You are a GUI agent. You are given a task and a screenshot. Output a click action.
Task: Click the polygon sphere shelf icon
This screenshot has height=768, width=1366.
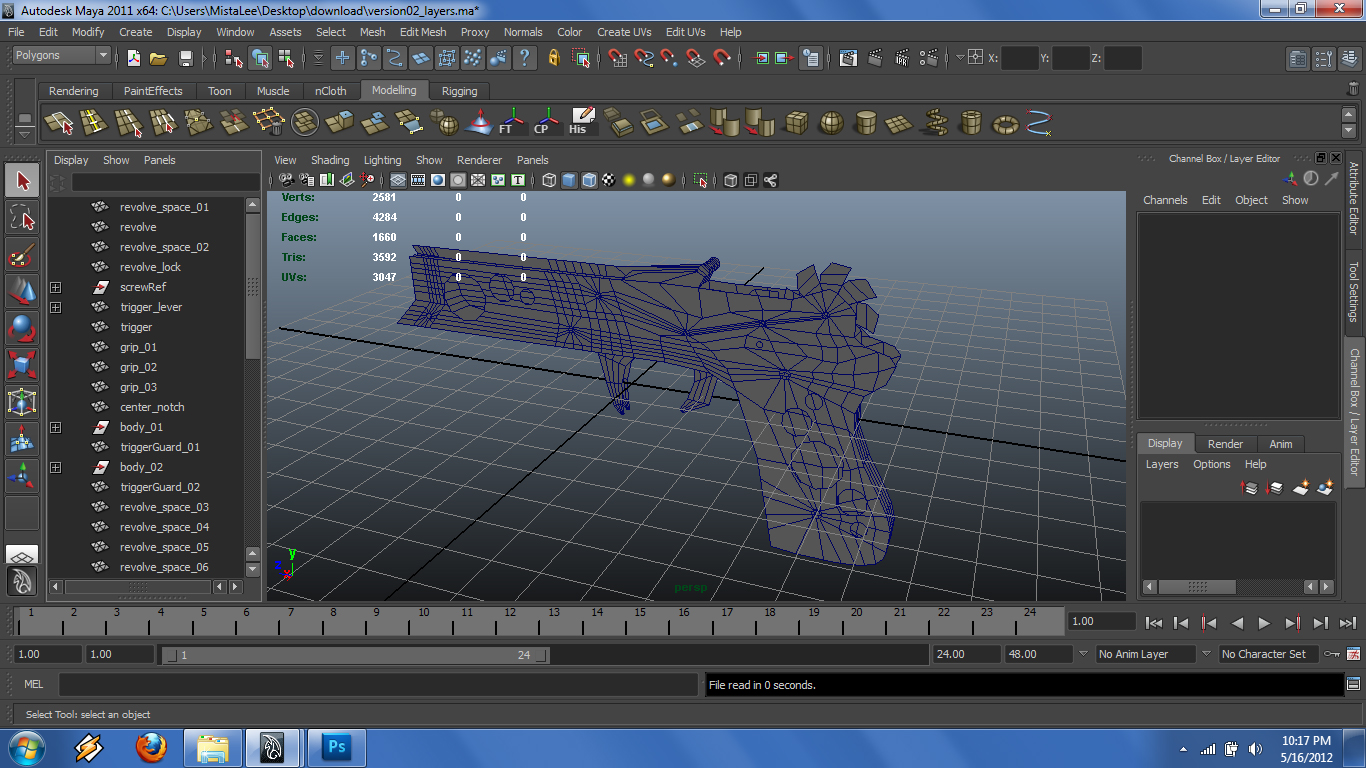[831, 123]
